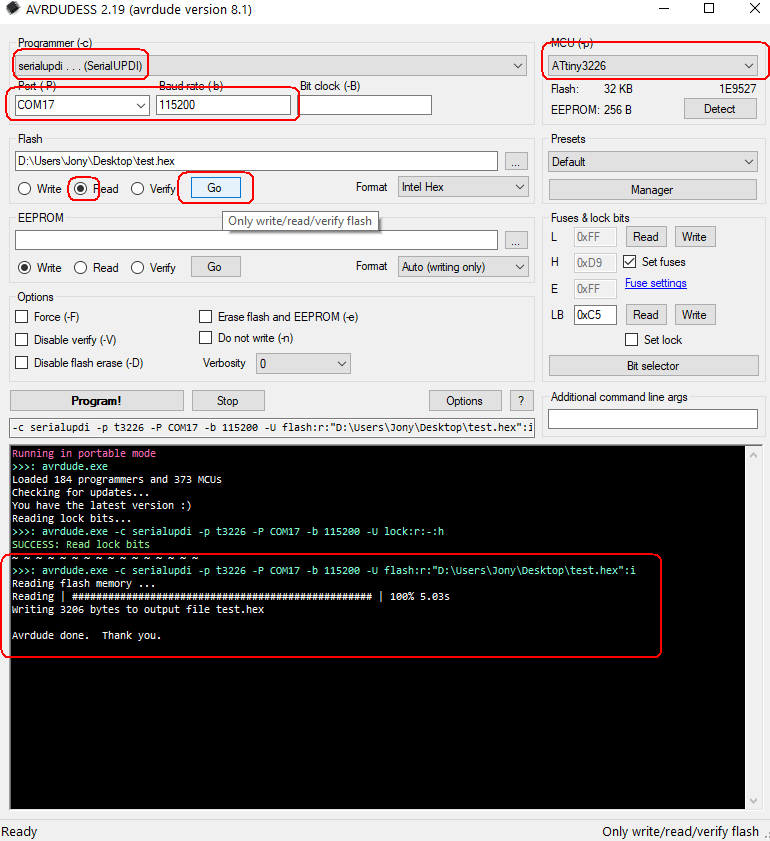The image size is (770, 841).
Task: Click the LB lock bits field 0xC5
Action: tap(595, 315)
